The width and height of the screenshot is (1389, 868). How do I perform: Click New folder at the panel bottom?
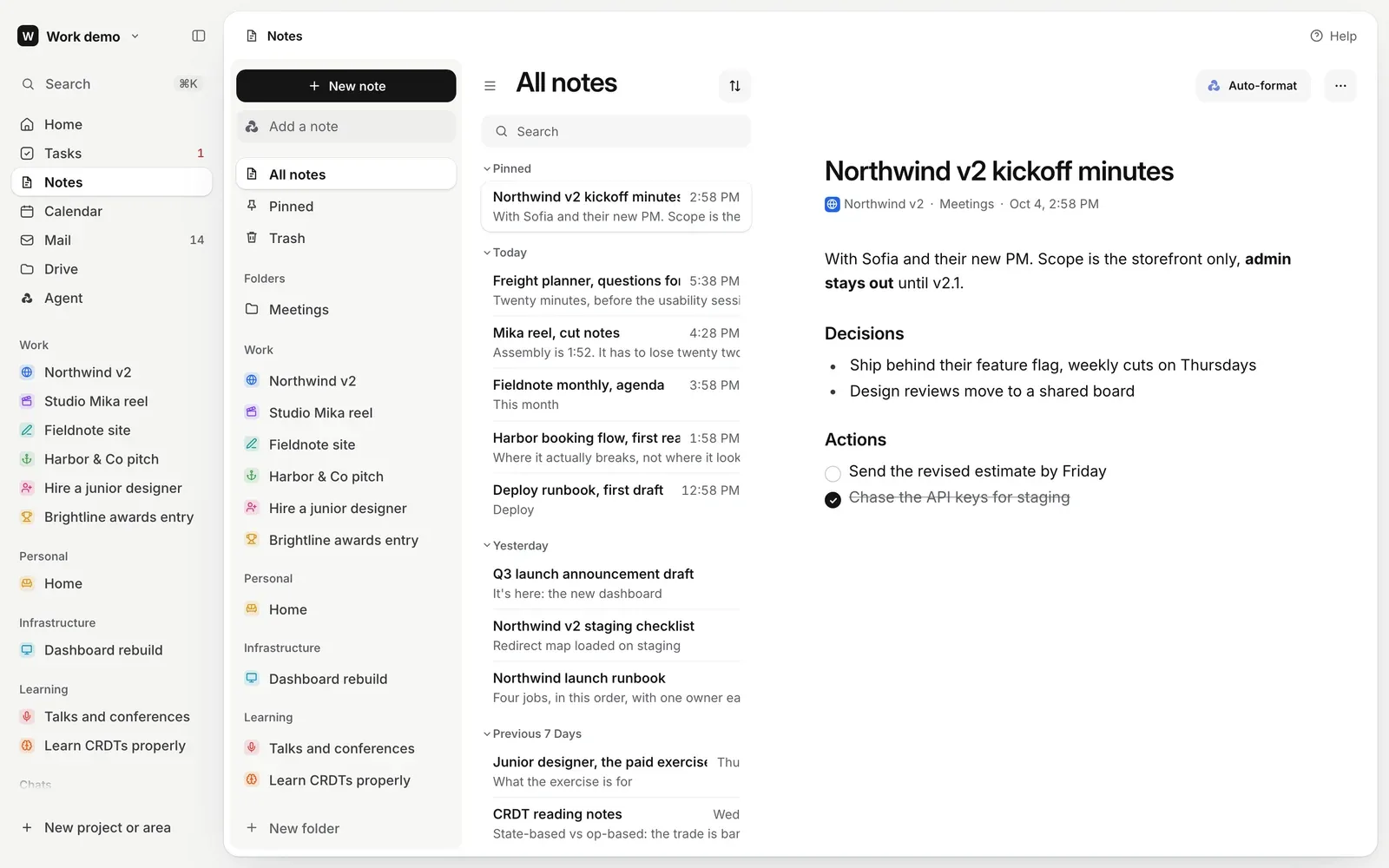click(x=346, y=828)
